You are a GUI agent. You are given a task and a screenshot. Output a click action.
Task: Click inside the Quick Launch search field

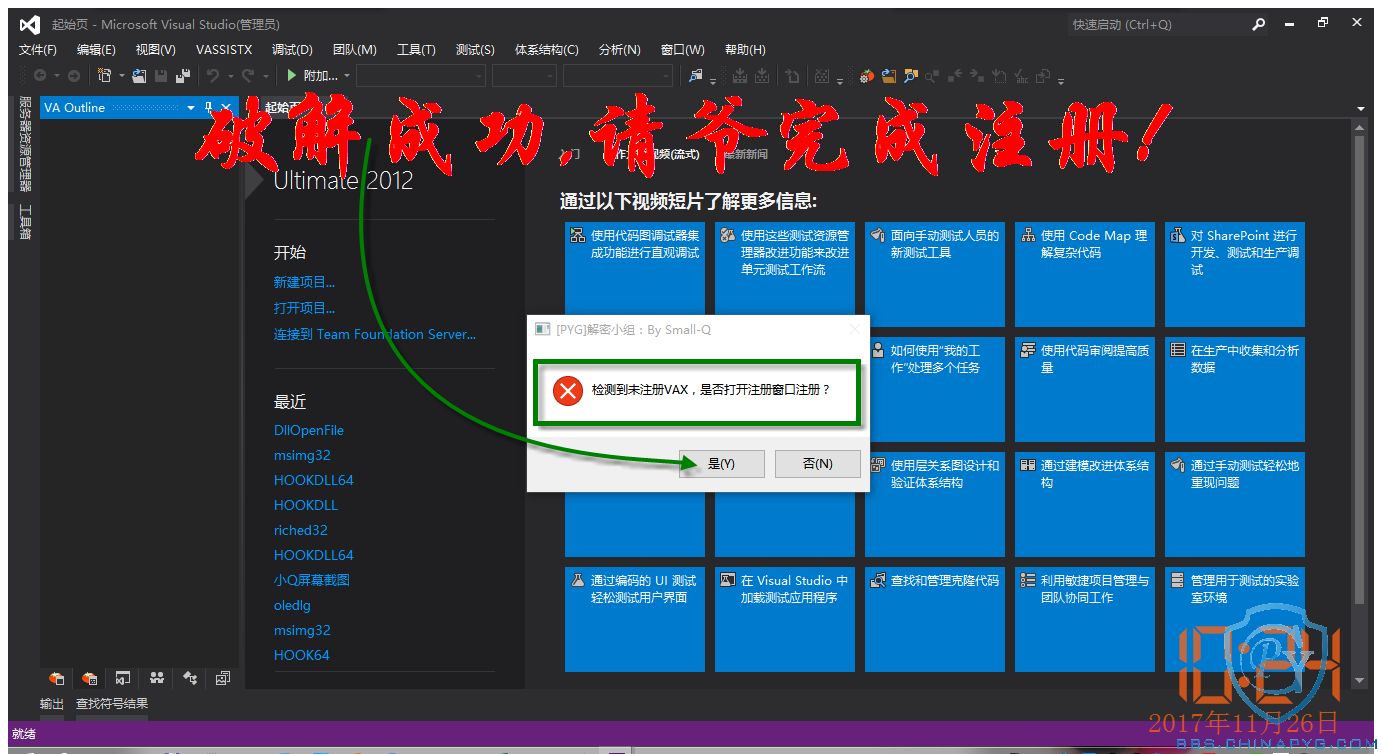1157,25
